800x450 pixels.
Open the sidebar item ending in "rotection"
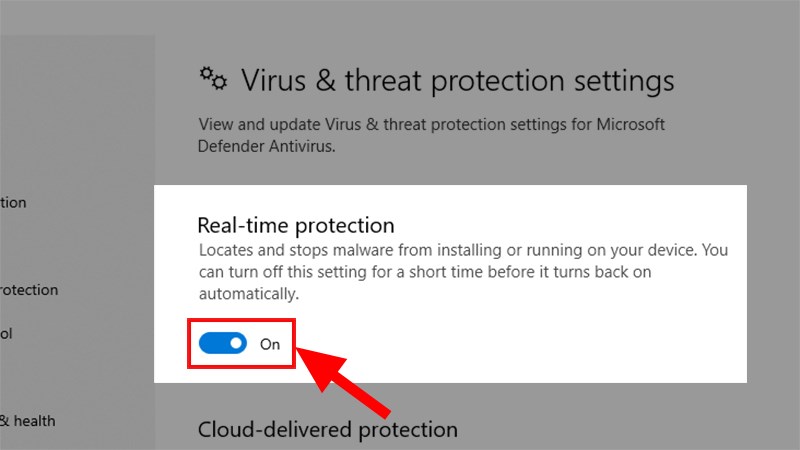pyautogui.click(x=29, y=290)
